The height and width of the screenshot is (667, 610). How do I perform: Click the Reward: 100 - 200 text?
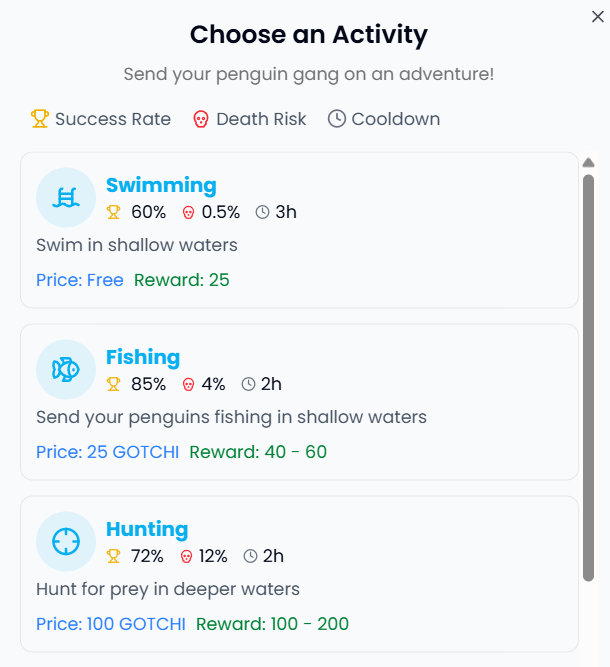pos(272,624)
